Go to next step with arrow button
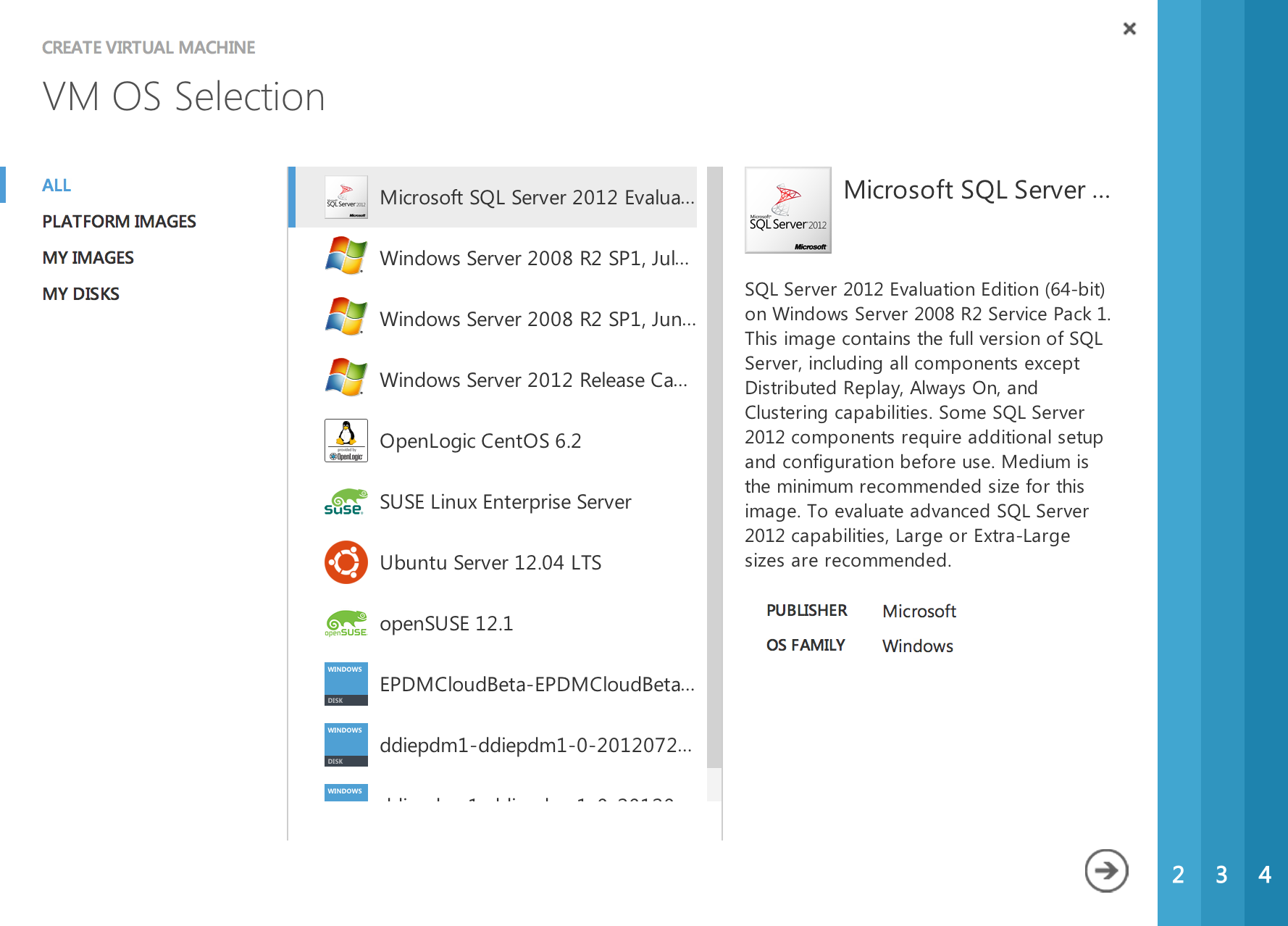This screenshot has height=926, width=1288. pyautogui.click(x=1106, y=870)
